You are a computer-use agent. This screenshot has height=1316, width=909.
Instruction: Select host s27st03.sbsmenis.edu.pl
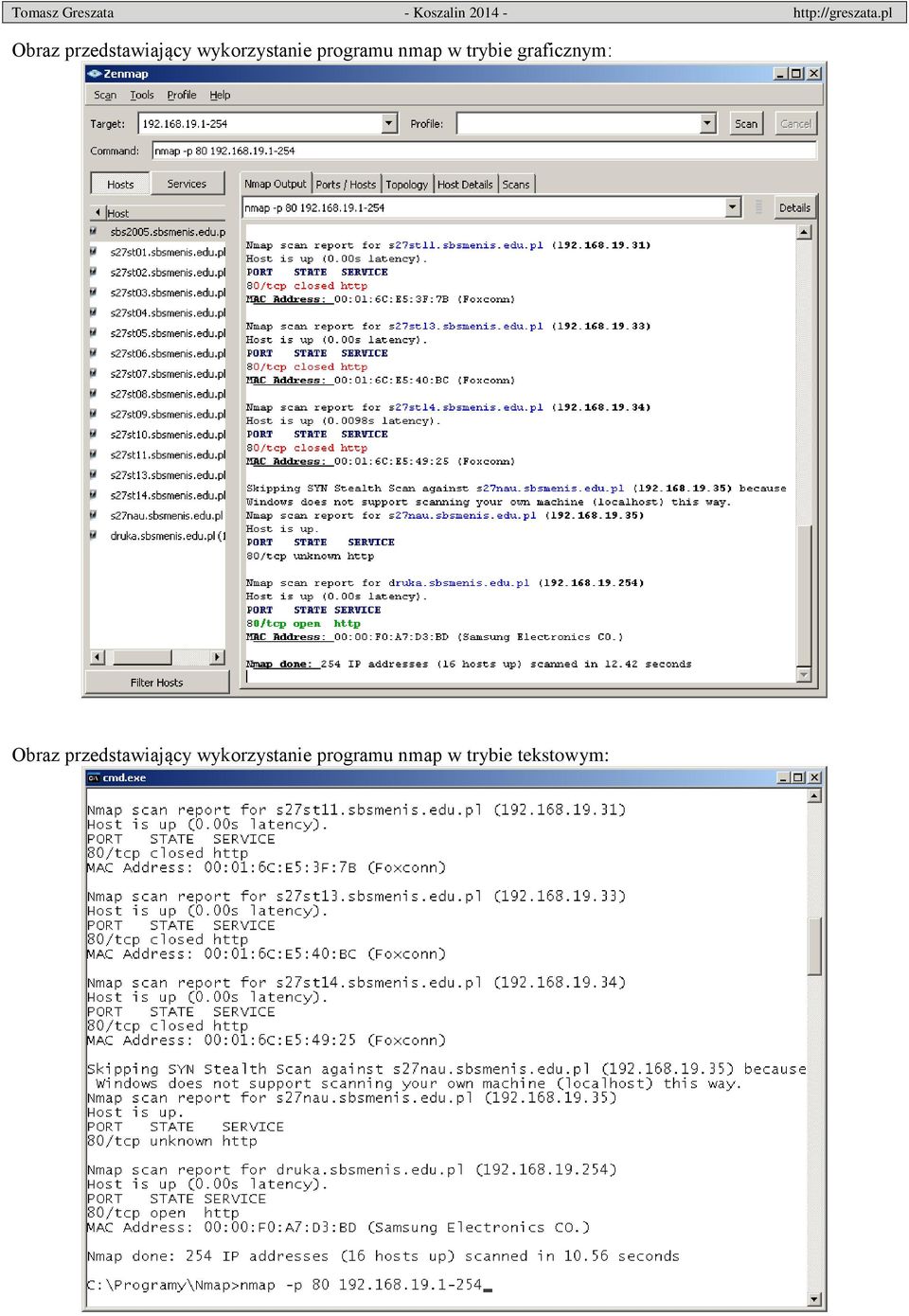point(168,293)
